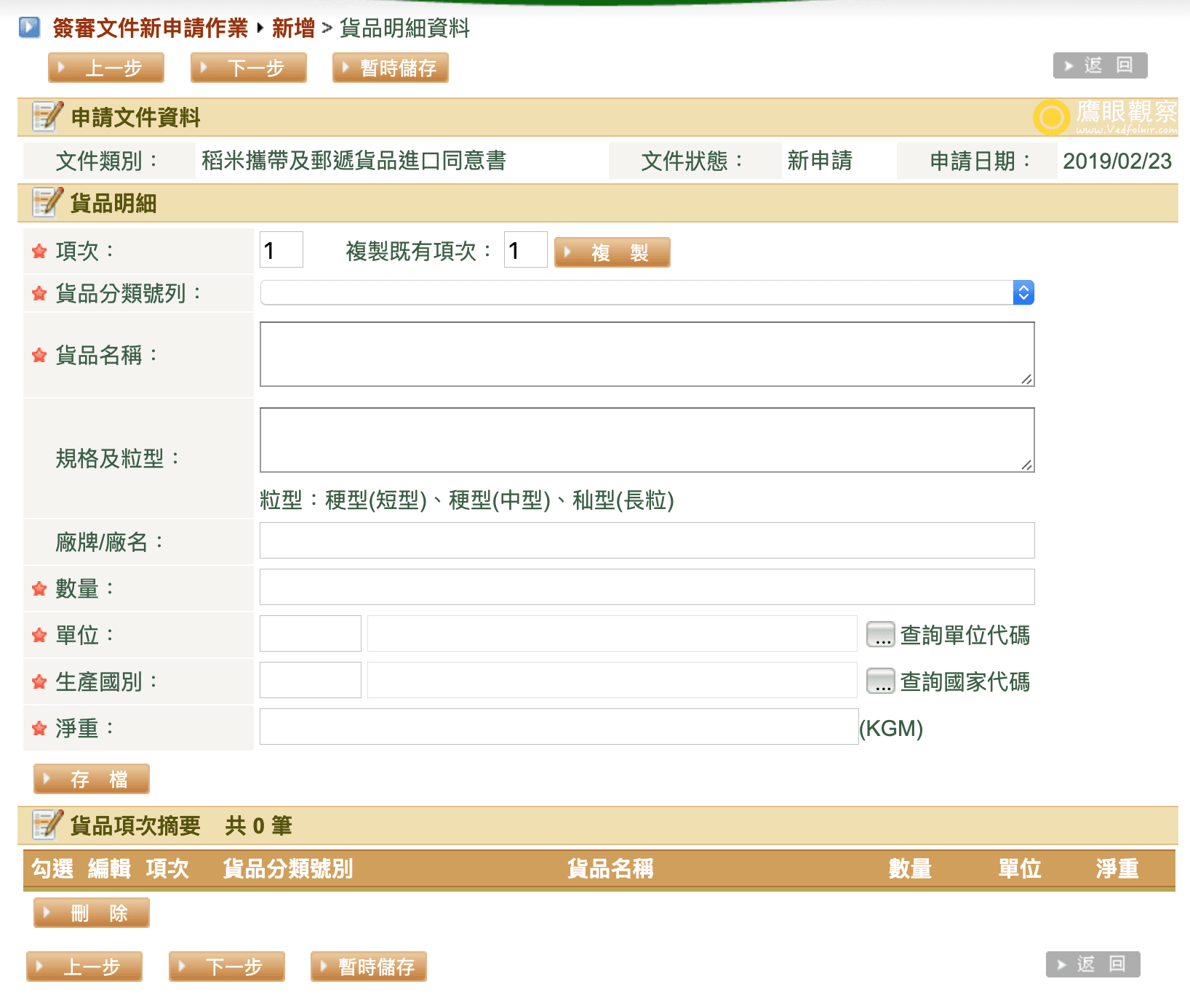
Task: Click the 淨重 column header
Action: coord(1117,868)
